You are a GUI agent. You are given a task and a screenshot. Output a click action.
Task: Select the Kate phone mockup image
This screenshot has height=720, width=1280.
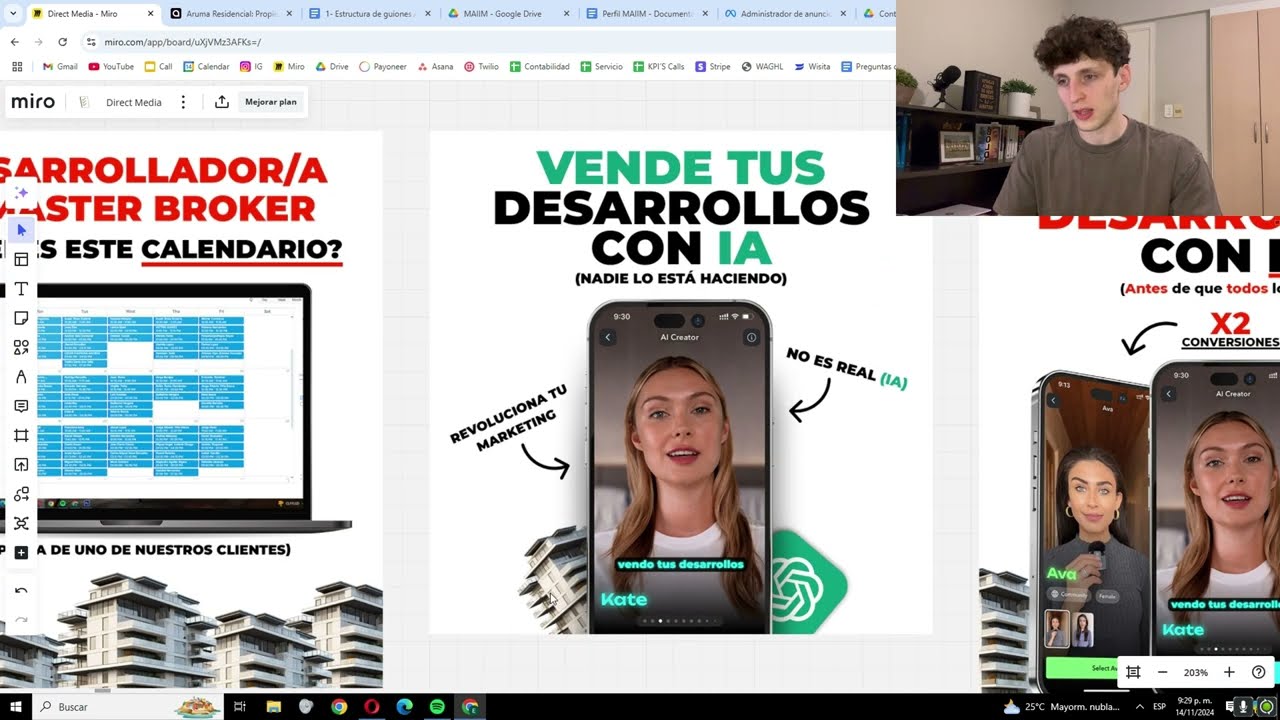click(680, 467)
